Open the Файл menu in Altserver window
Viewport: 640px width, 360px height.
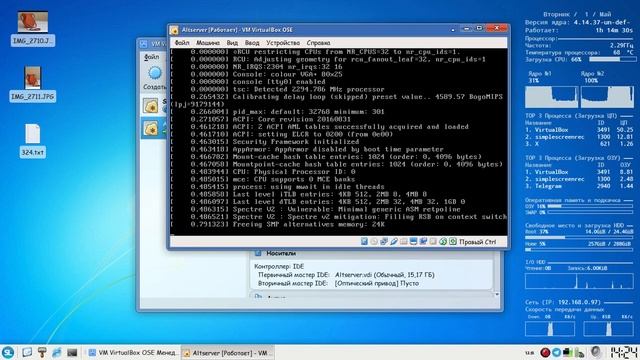point(182,42)
